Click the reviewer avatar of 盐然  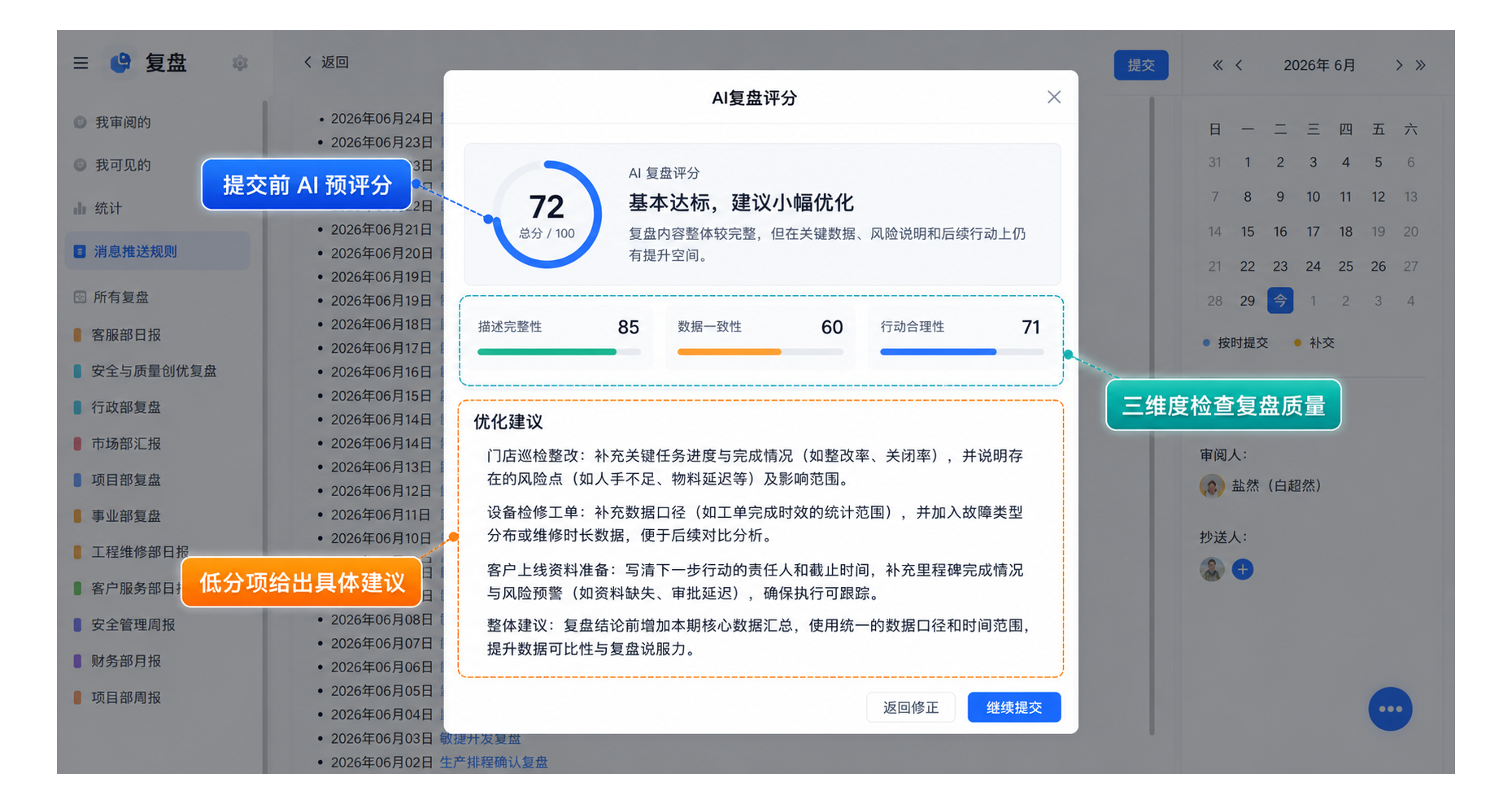1212,486
